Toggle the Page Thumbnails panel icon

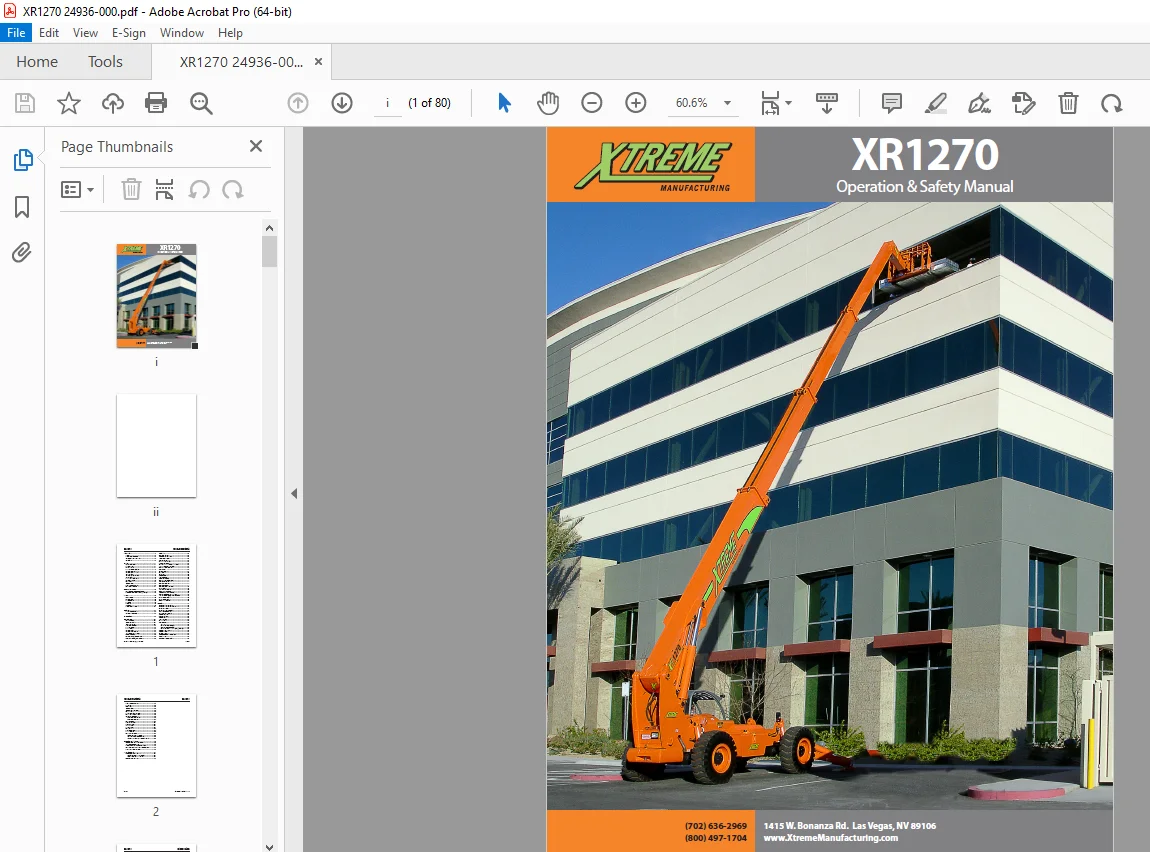coord(23,160)
